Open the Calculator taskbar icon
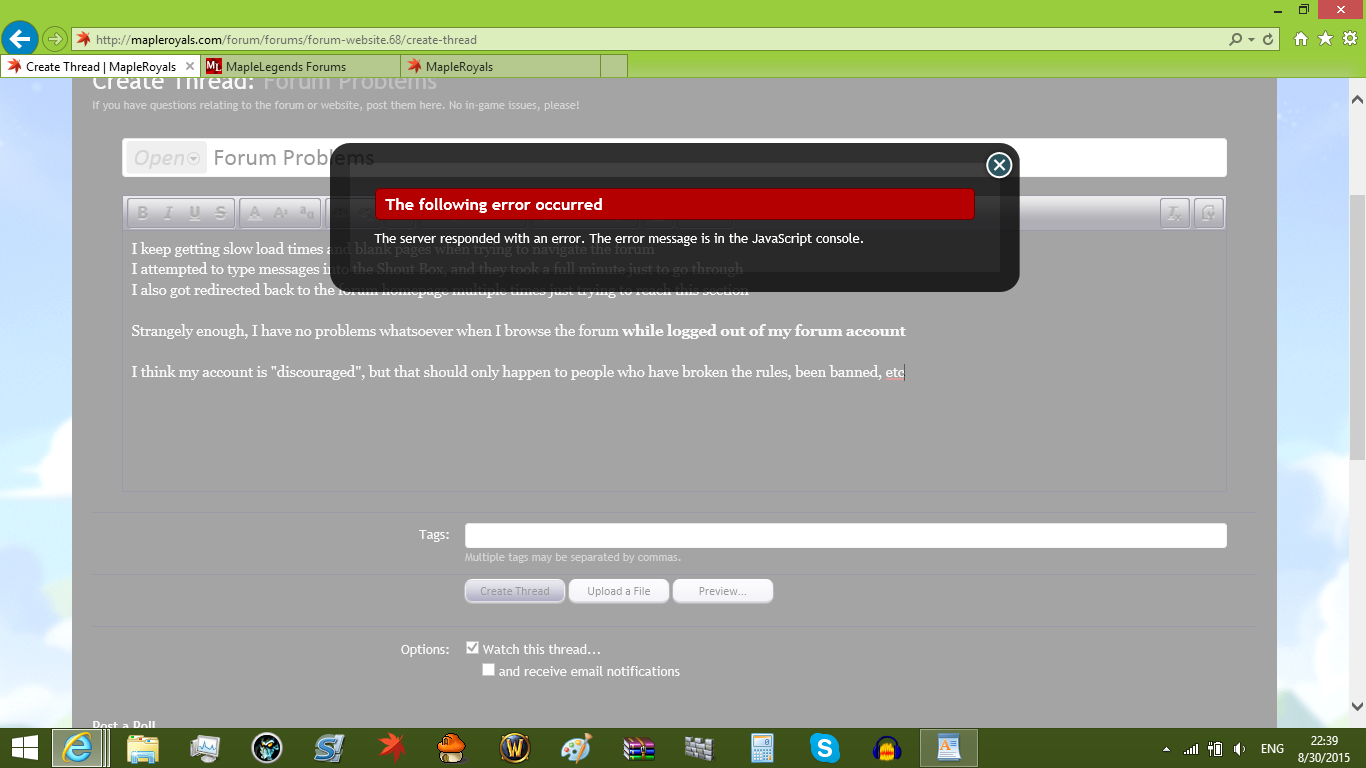Viewport: 1366px width, 768px height. (x=763, y=748)
